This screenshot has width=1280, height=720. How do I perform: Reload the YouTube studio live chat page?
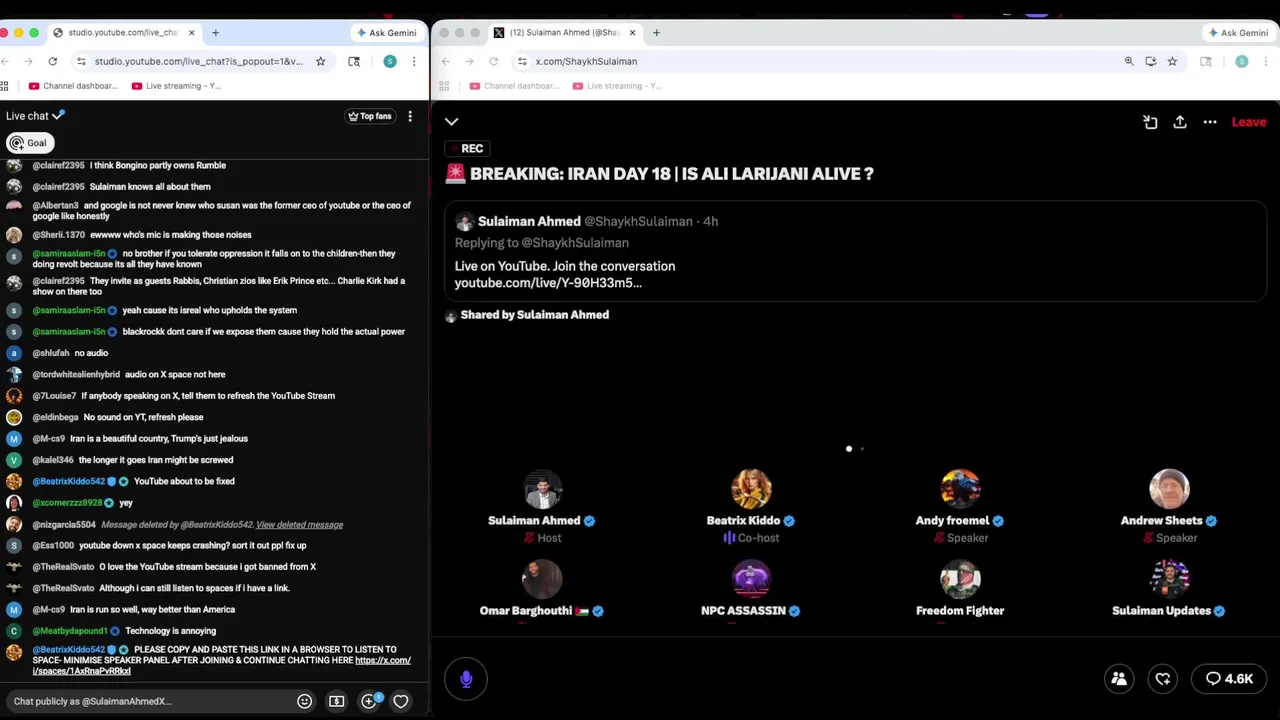[53, 62]
